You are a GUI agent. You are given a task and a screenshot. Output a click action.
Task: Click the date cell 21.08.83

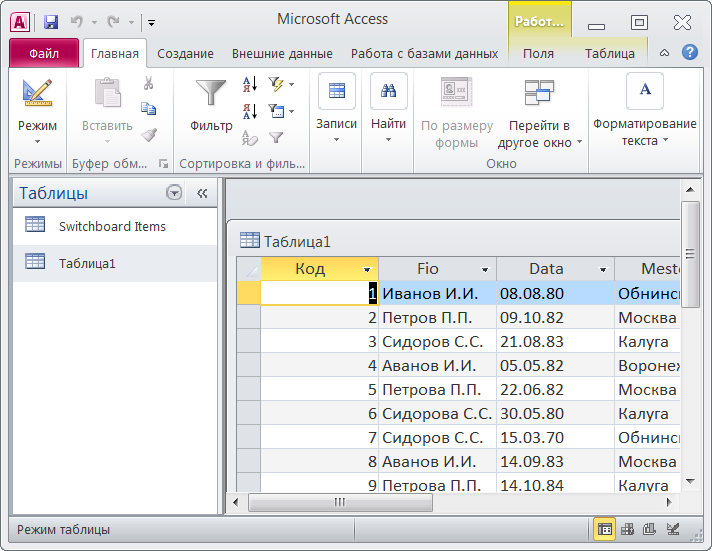(555, 342)
